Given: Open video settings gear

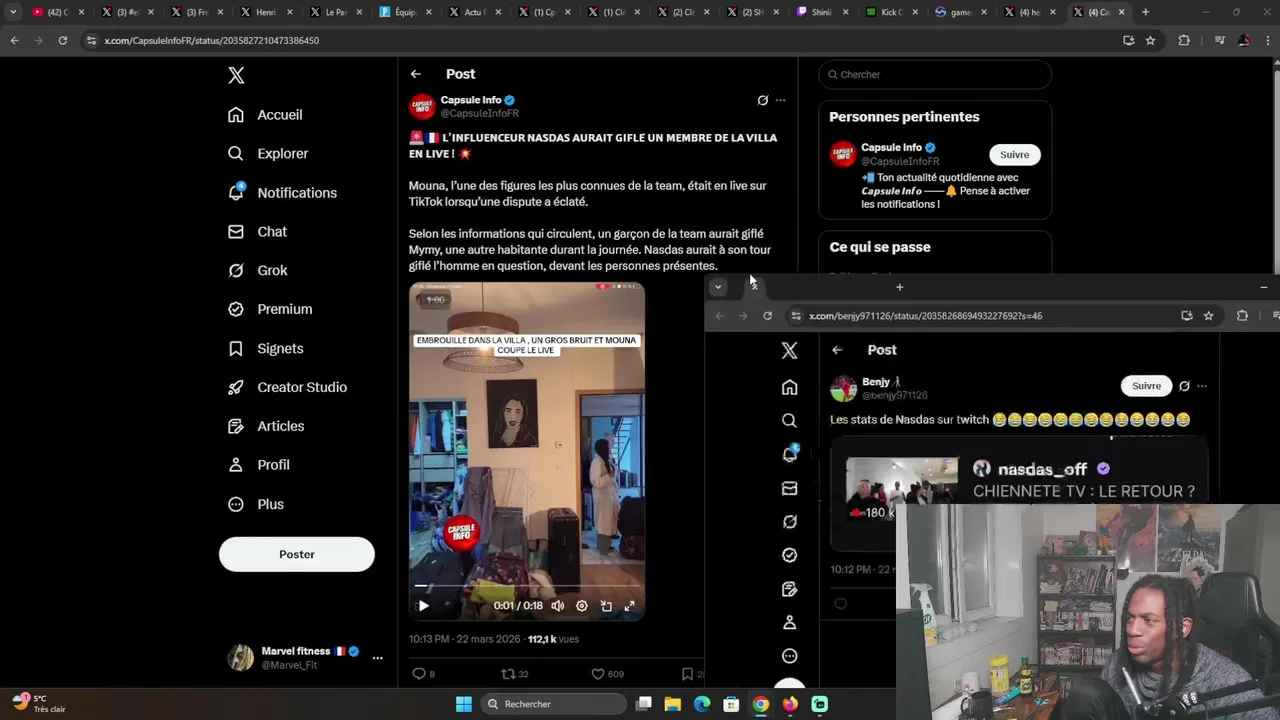Looking at the screenshot, I should click(x=582, y=606).
